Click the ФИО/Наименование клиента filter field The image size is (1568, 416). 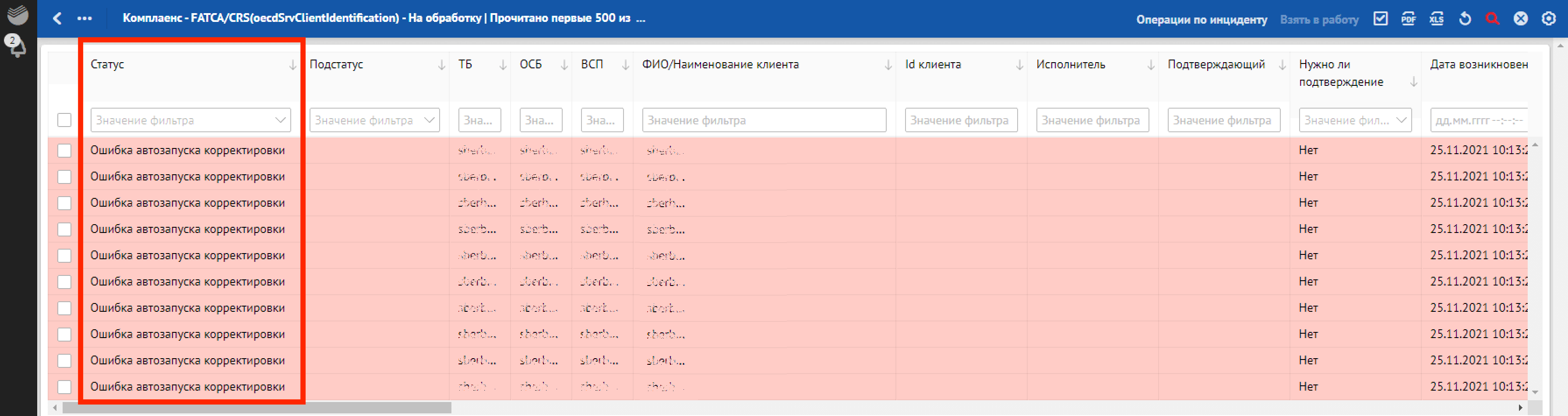[764, 120]
